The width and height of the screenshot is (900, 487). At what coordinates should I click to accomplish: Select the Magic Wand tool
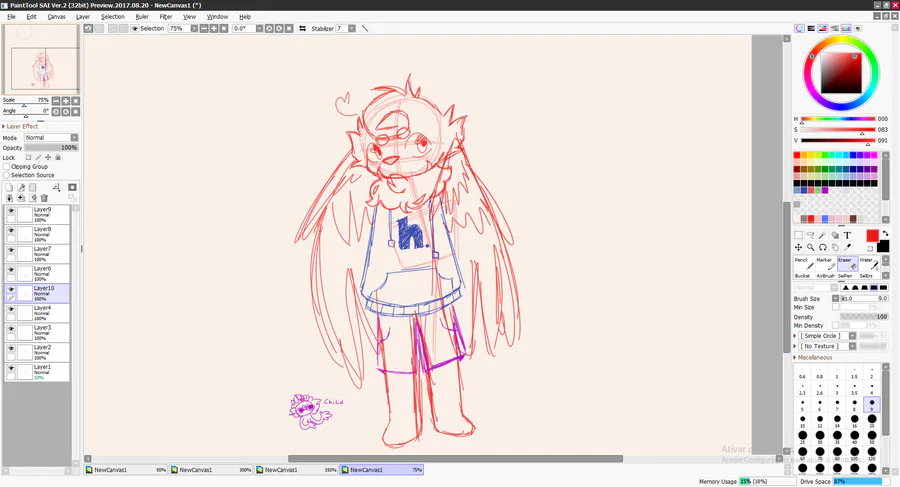(823, 235)
